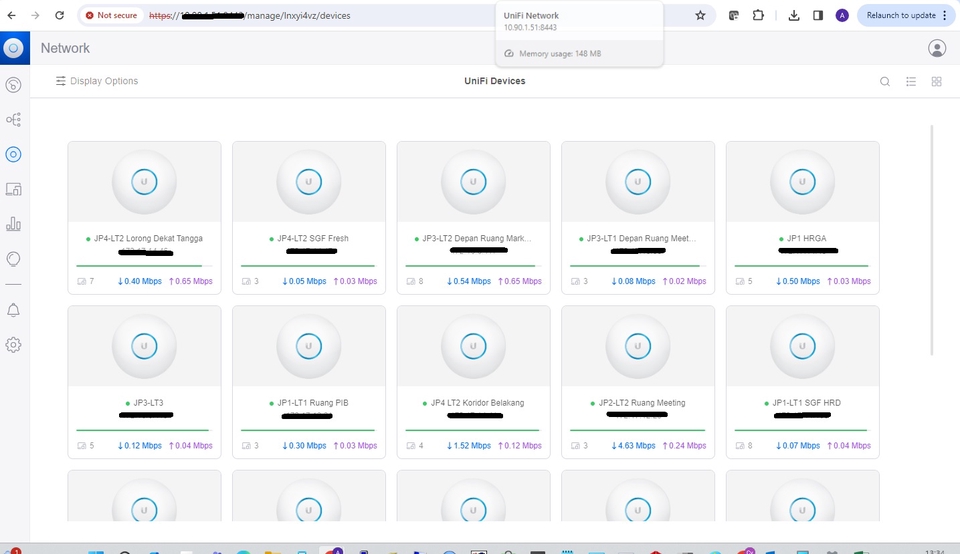960x554 pixels.
Task: Open the JP4-LT2 Lorong Dekat Tangga device card
Action: 144,218
